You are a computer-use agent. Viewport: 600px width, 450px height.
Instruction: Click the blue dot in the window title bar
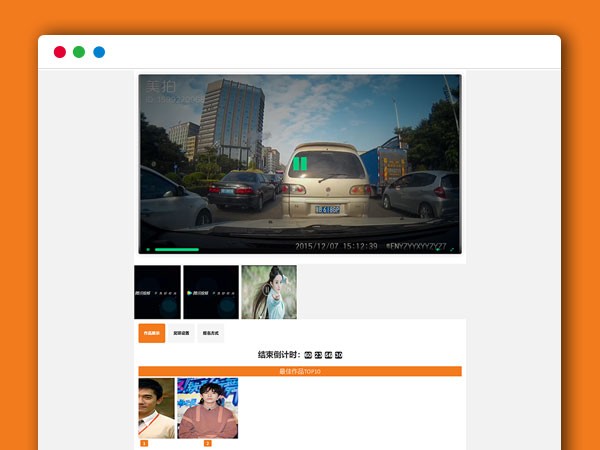99,52
